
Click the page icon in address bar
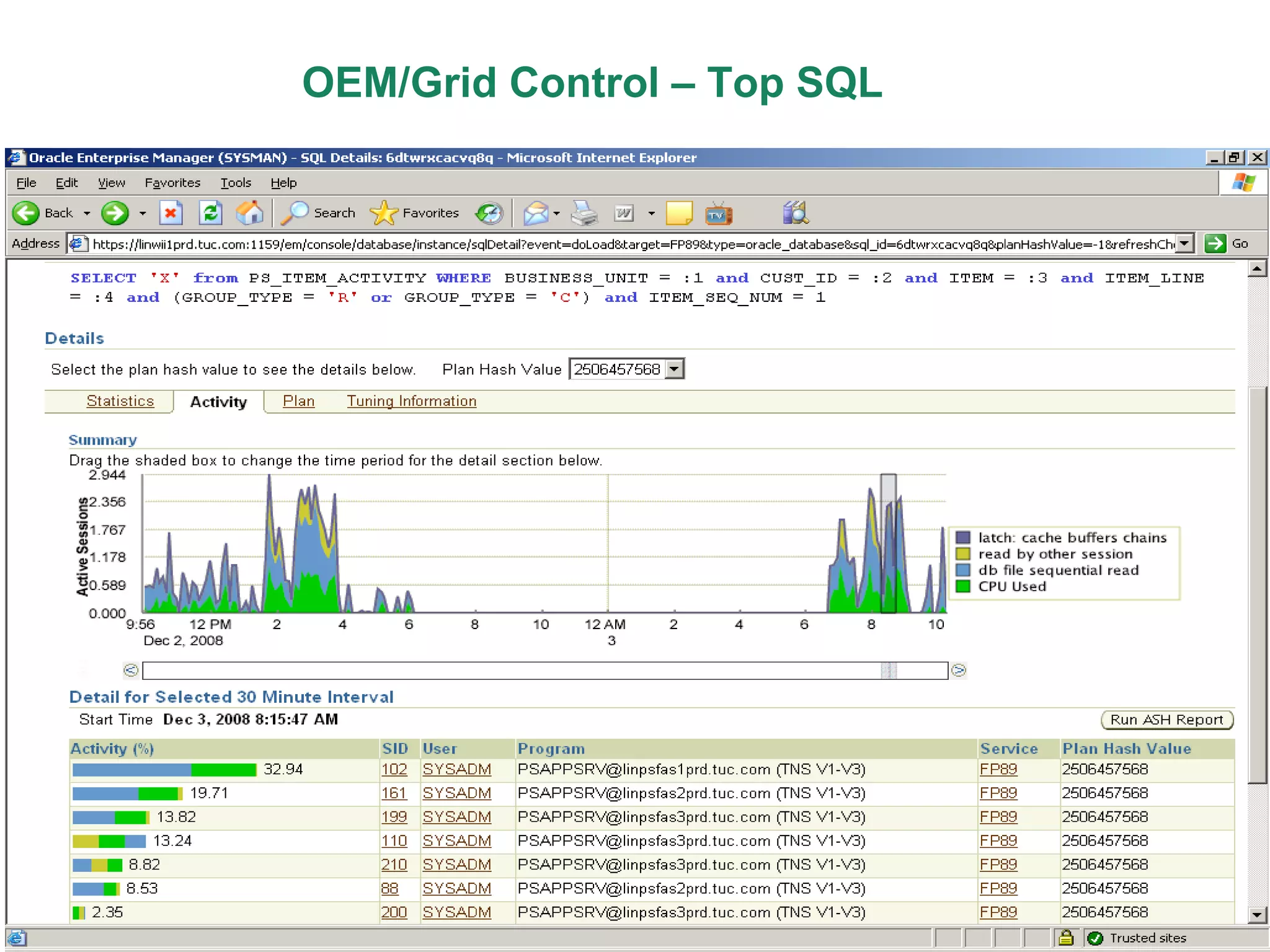point(78,244)
